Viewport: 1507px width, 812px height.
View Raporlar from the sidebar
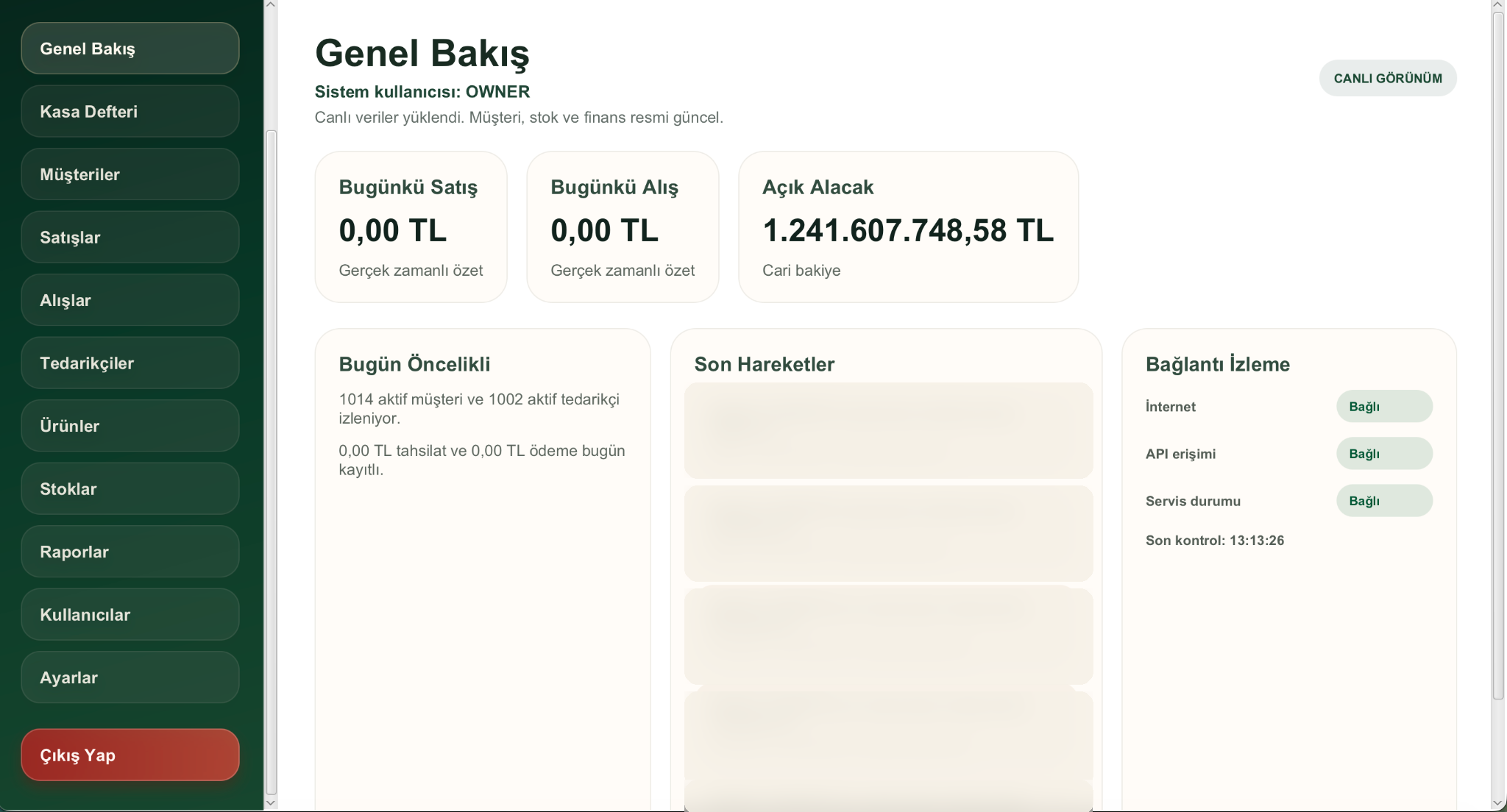point(130,552)
